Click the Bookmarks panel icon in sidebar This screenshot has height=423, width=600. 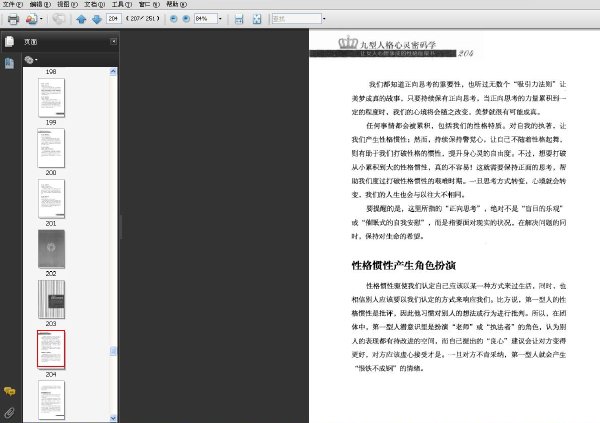(10, 63)
